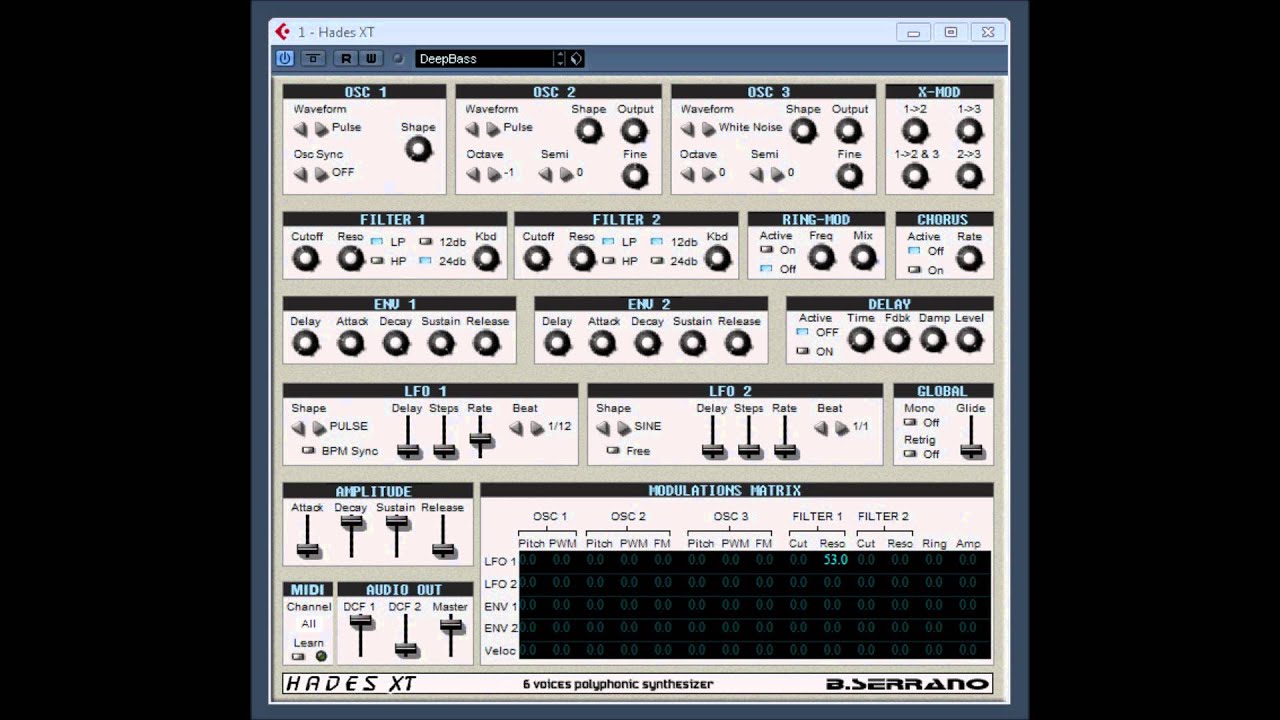Screen dimensions: 1280x720
Task: Select 24db slope on Filter 1
Action: (426, 261)
